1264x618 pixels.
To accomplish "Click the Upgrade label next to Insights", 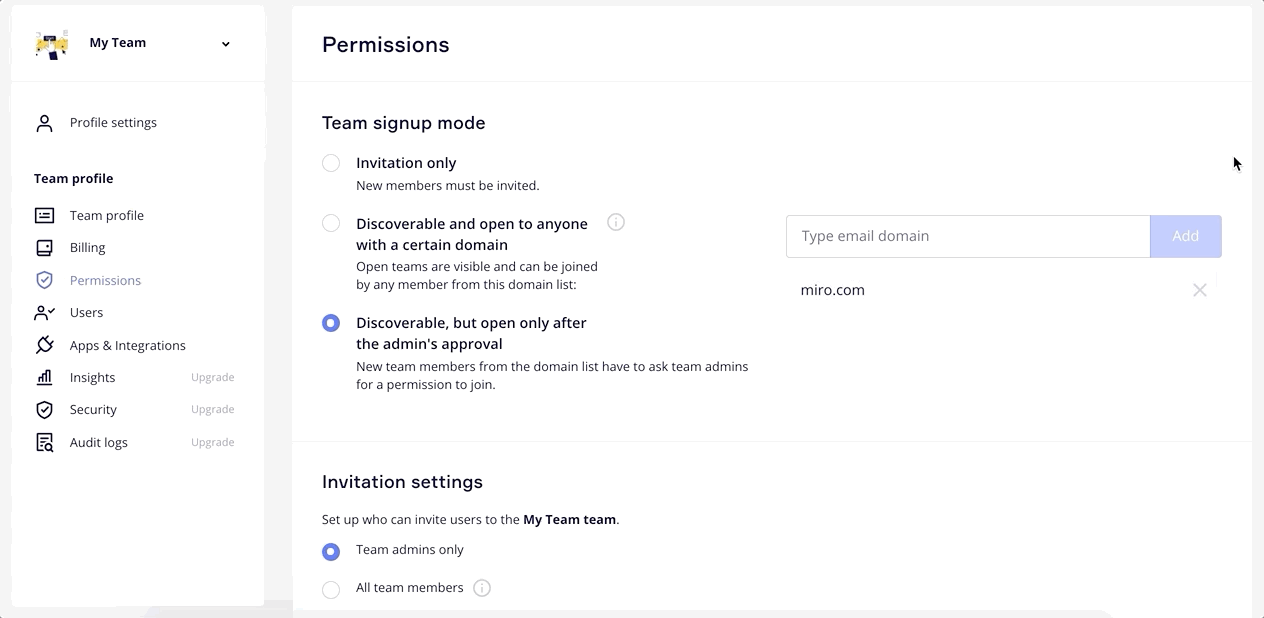I will click(x=212, y=378).
